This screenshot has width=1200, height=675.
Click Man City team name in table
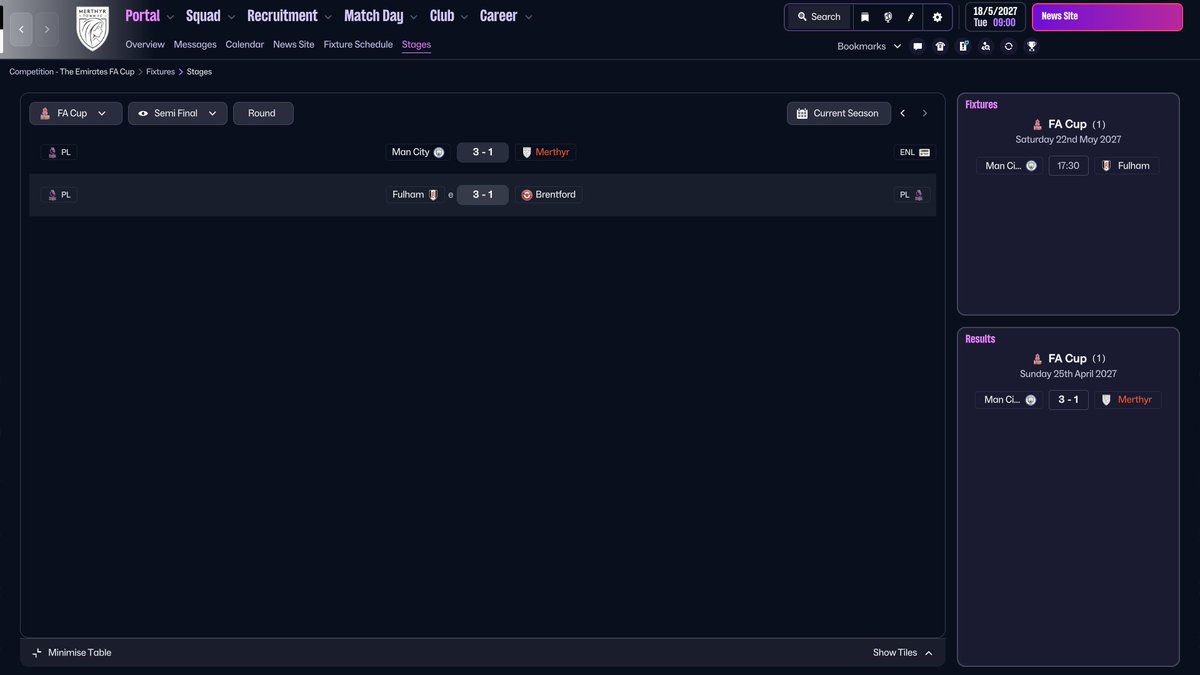[x=410, y=153]
